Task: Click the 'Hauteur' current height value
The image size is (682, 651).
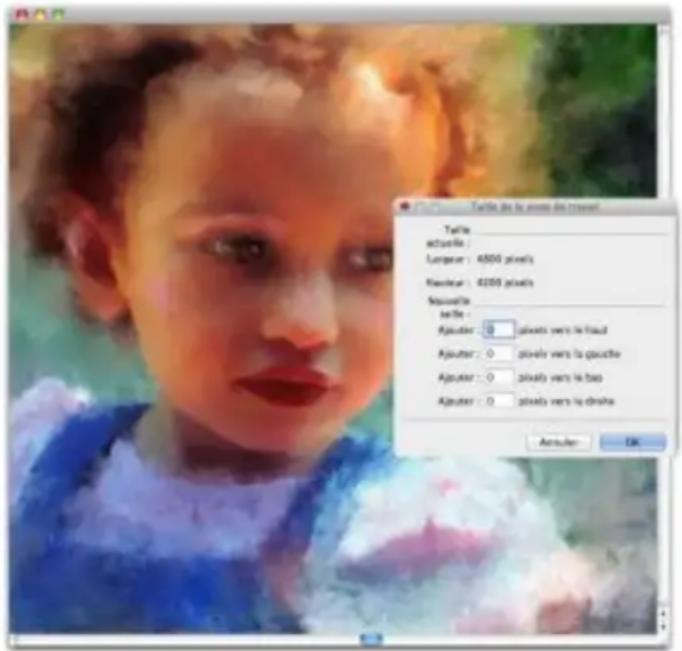Action: tap(505, 283)
